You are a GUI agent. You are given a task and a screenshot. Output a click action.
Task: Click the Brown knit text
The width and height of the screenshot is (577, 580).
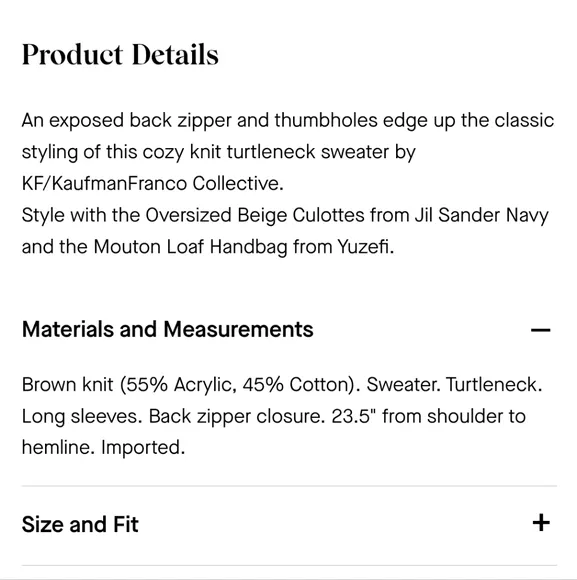click(x=67, y=385)
